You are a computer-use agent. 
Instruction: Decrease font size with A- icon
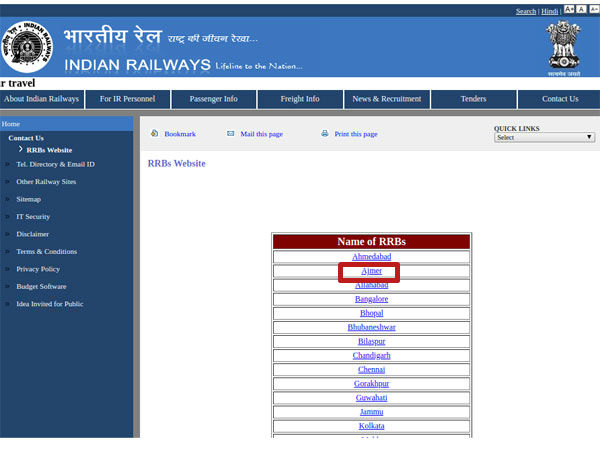[x=594, y=10]
